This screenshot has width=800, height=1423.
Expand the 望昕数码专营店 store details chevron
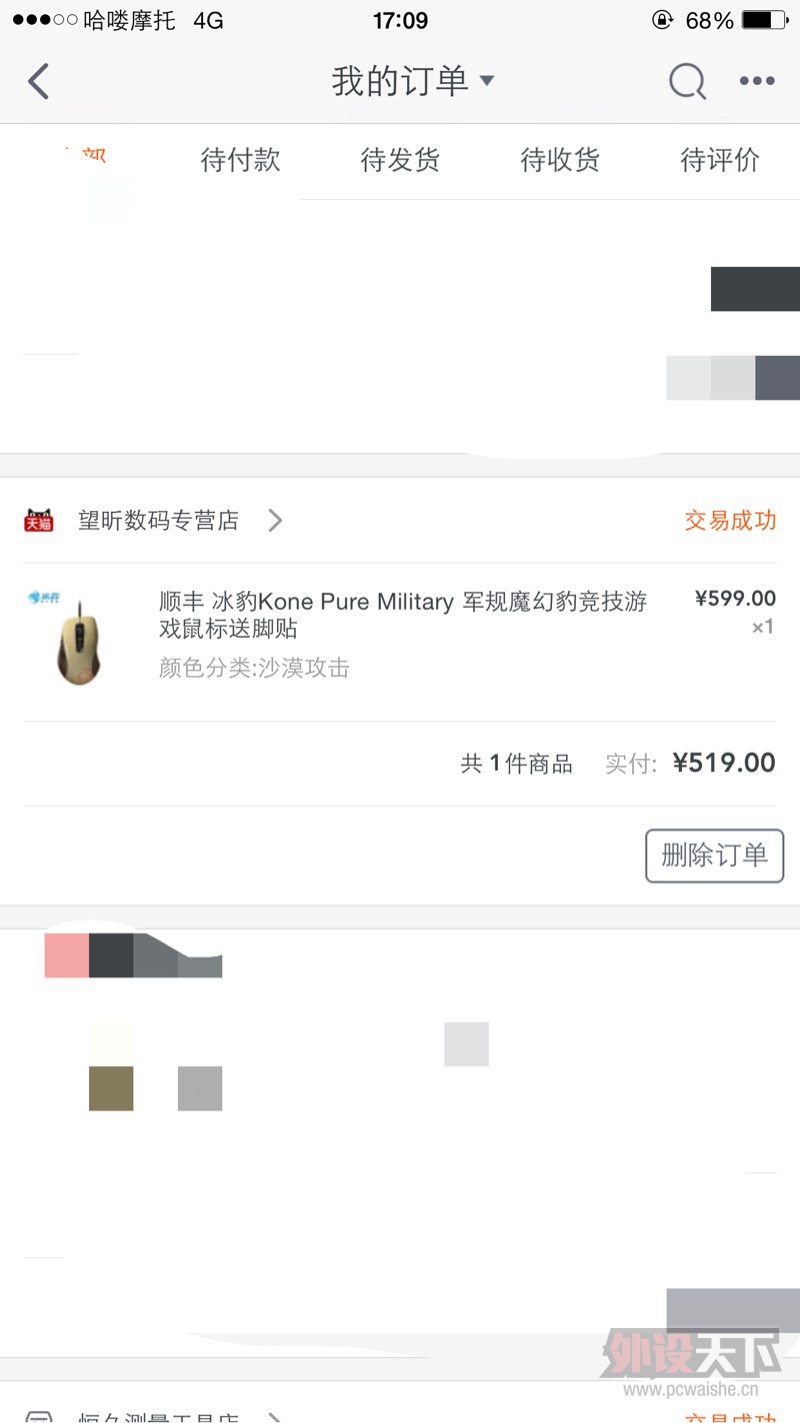(x=274, y=520)
